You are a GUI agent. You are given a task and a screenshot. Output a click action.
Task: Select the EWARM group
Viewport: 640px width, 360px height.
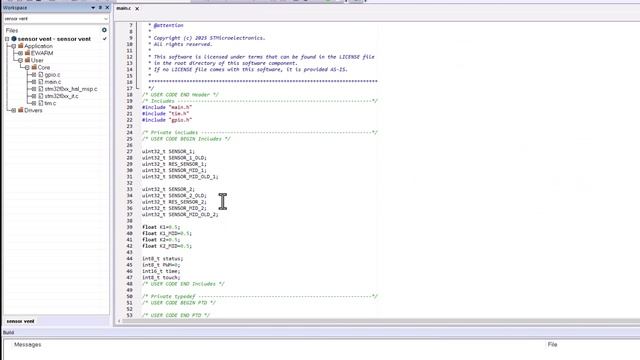click(x=42, y=53)
